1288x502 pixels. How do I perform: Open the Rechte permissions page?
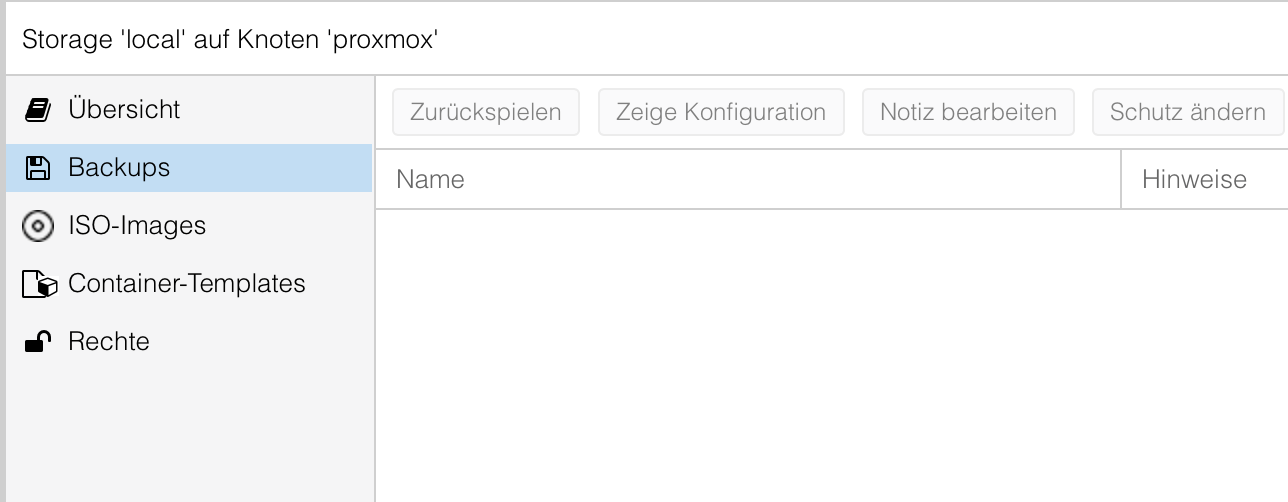pos(108,342)
